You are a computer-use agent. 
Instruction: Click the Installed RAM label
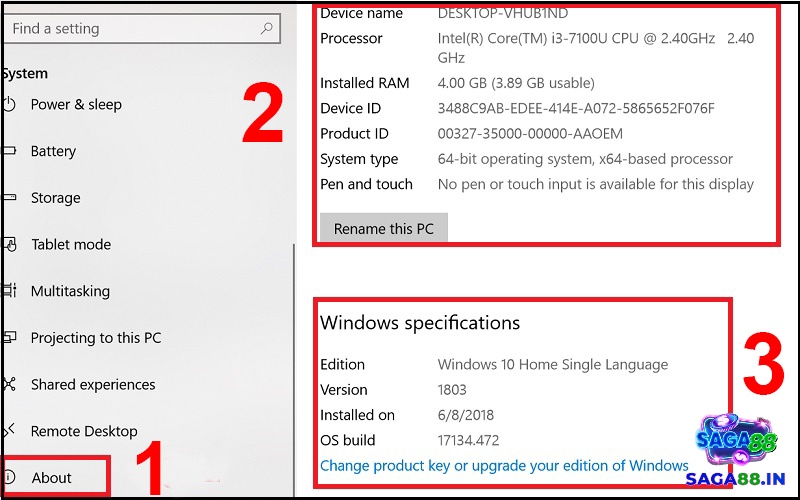point(364,83)
